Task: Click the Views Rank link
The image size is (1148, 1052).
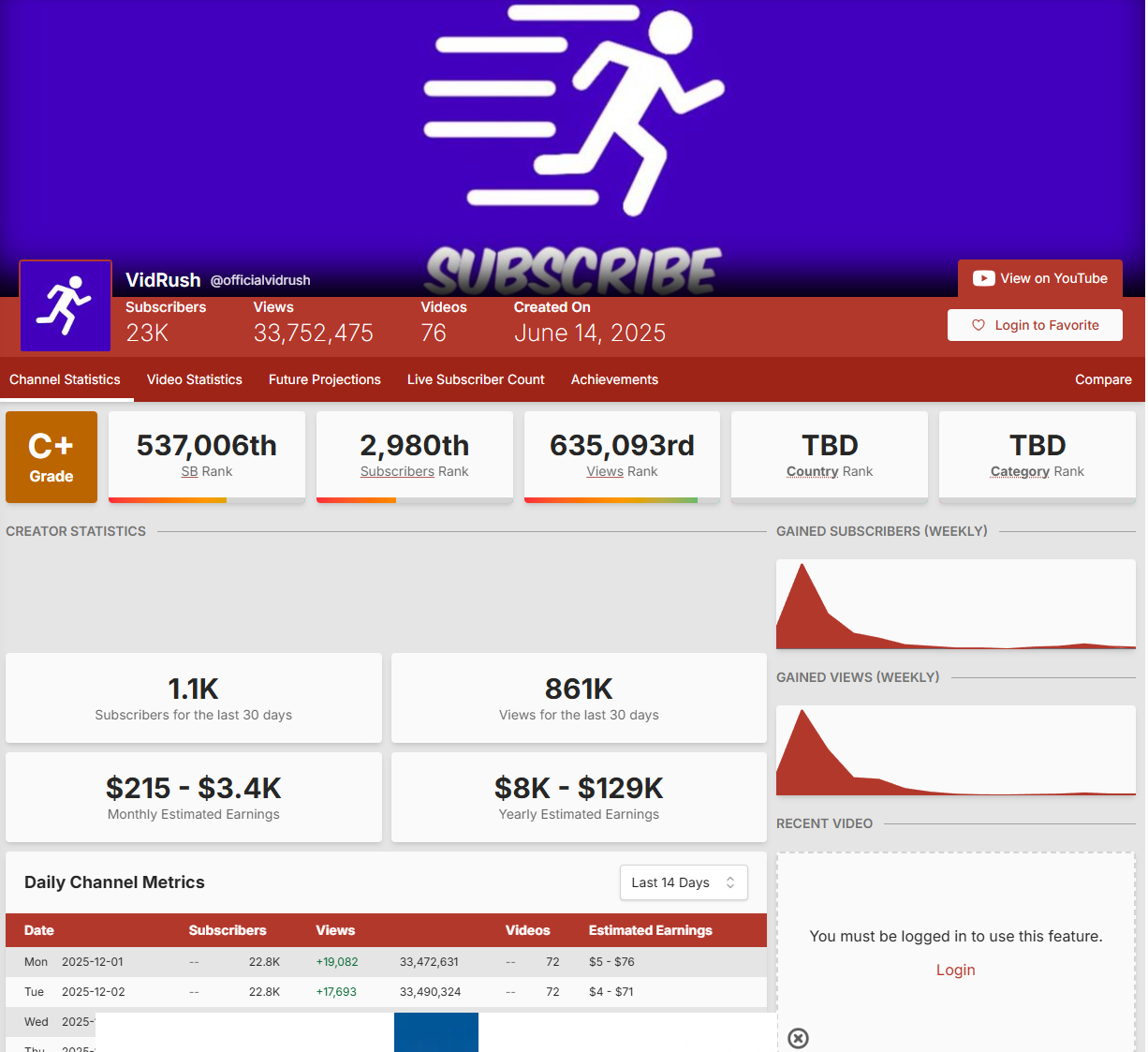Action: pyautogui.click(x=605, y=471)
